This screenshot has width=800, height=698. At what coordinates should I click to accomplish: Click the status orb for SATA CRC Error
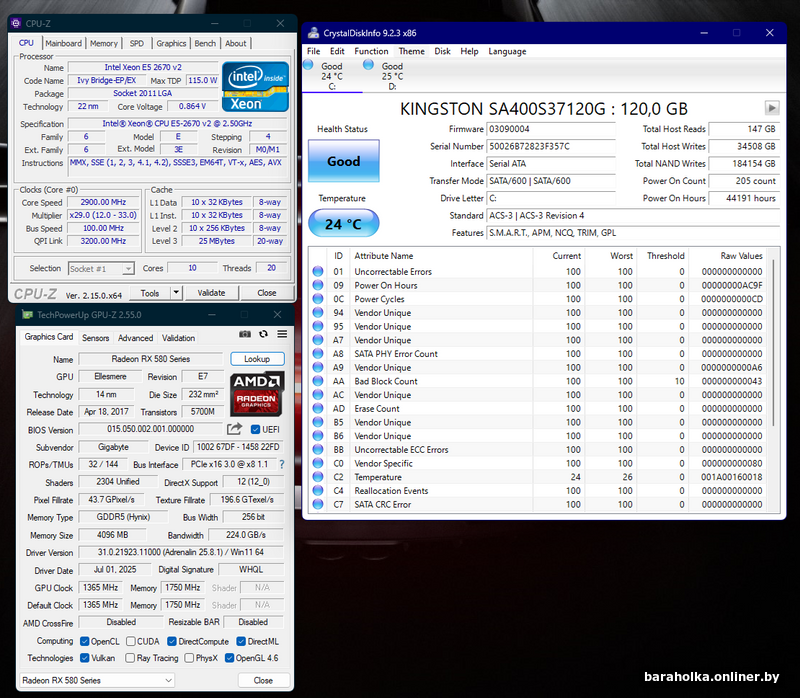[318, 505]
